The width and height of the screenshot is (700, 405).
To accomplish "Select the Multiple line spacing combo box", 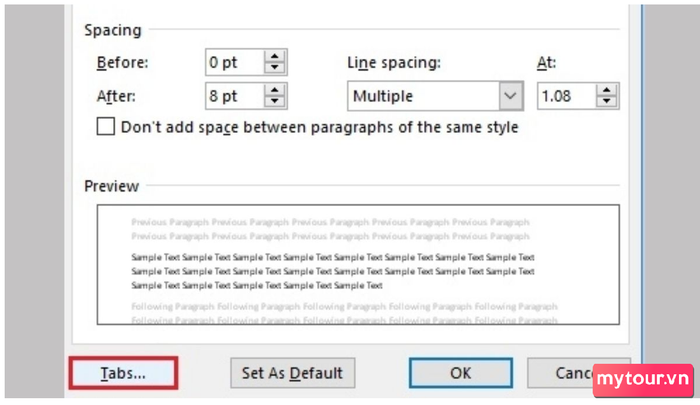I will tap(435, 96).
